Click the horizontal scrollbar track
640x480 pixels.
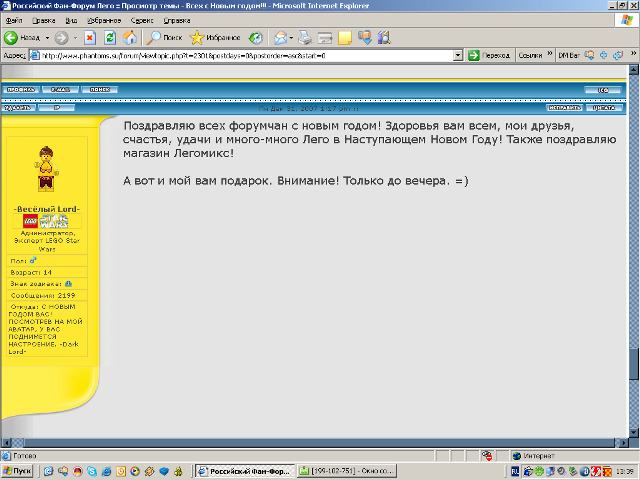318,442
